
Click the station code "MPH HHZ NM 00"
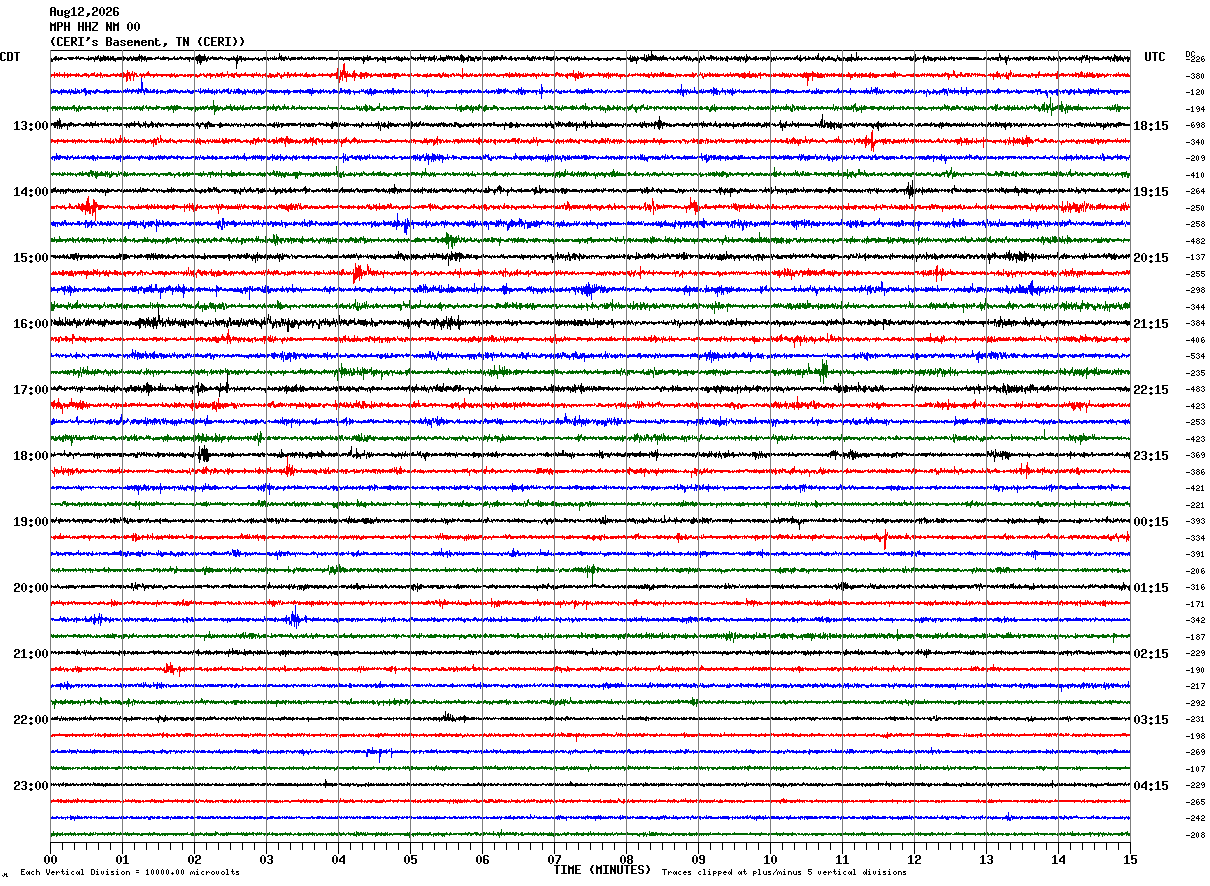[x=95, y=27]
